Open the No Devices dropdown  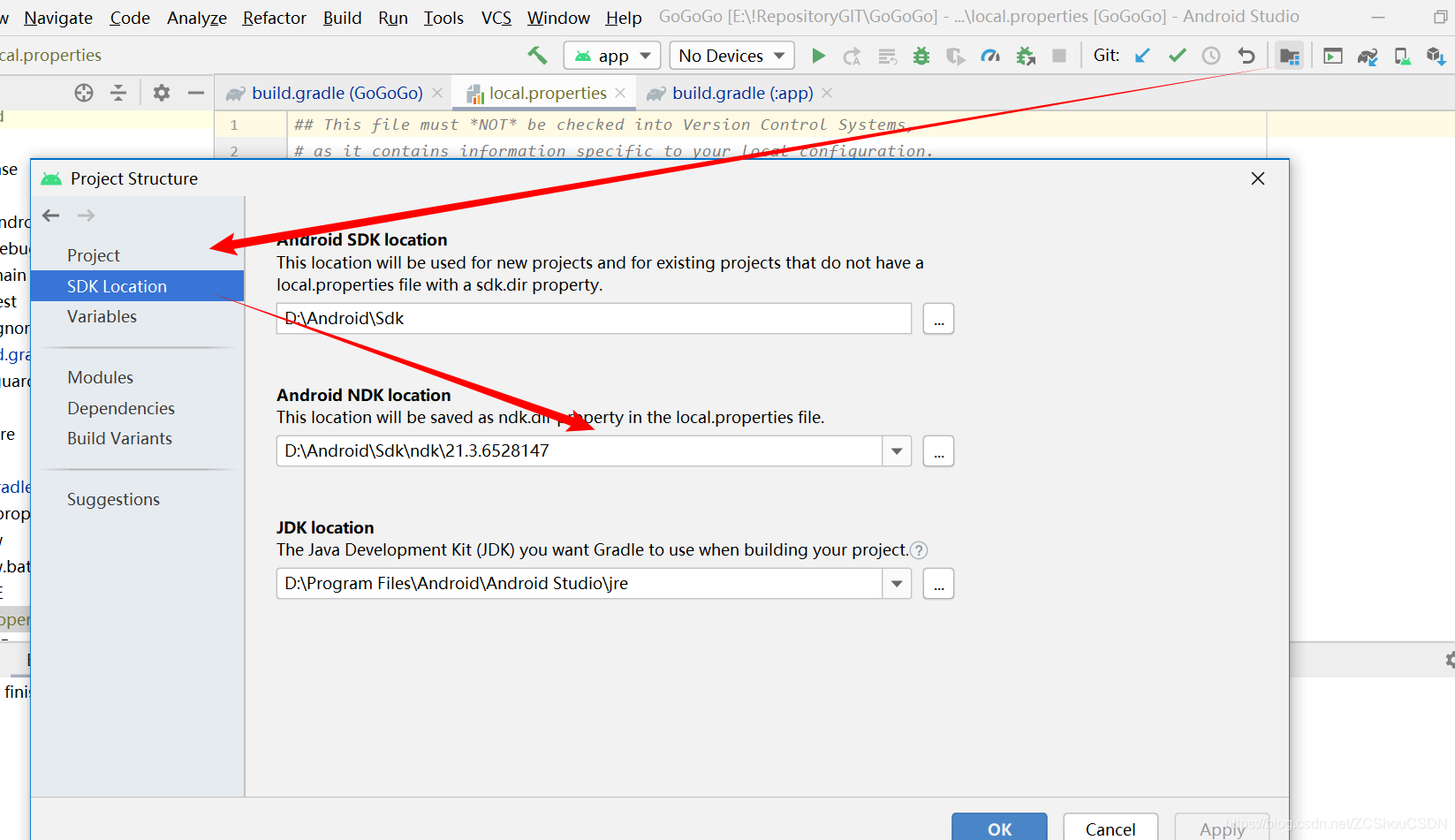pyautogui.click(x=731, y=56)
